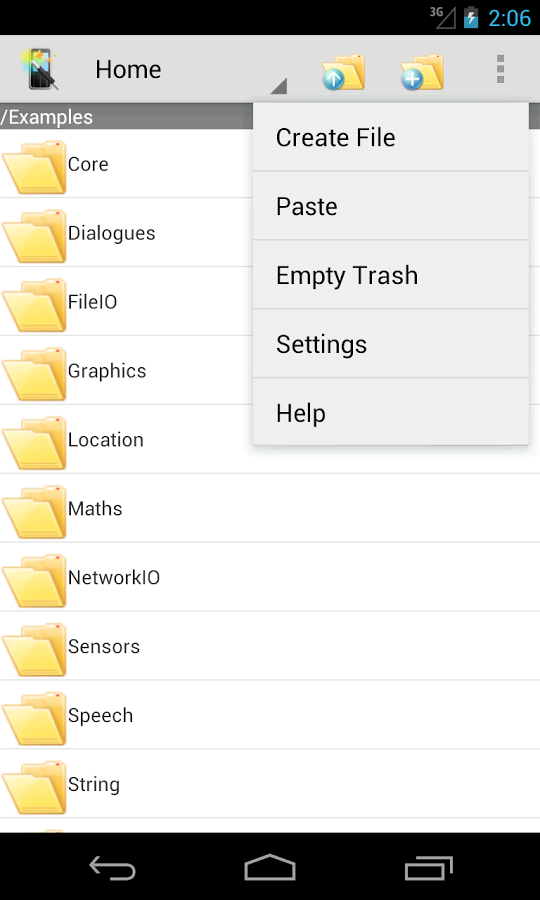Tap the Android back button
The image size is (540, 900).
tap(112, 867)
